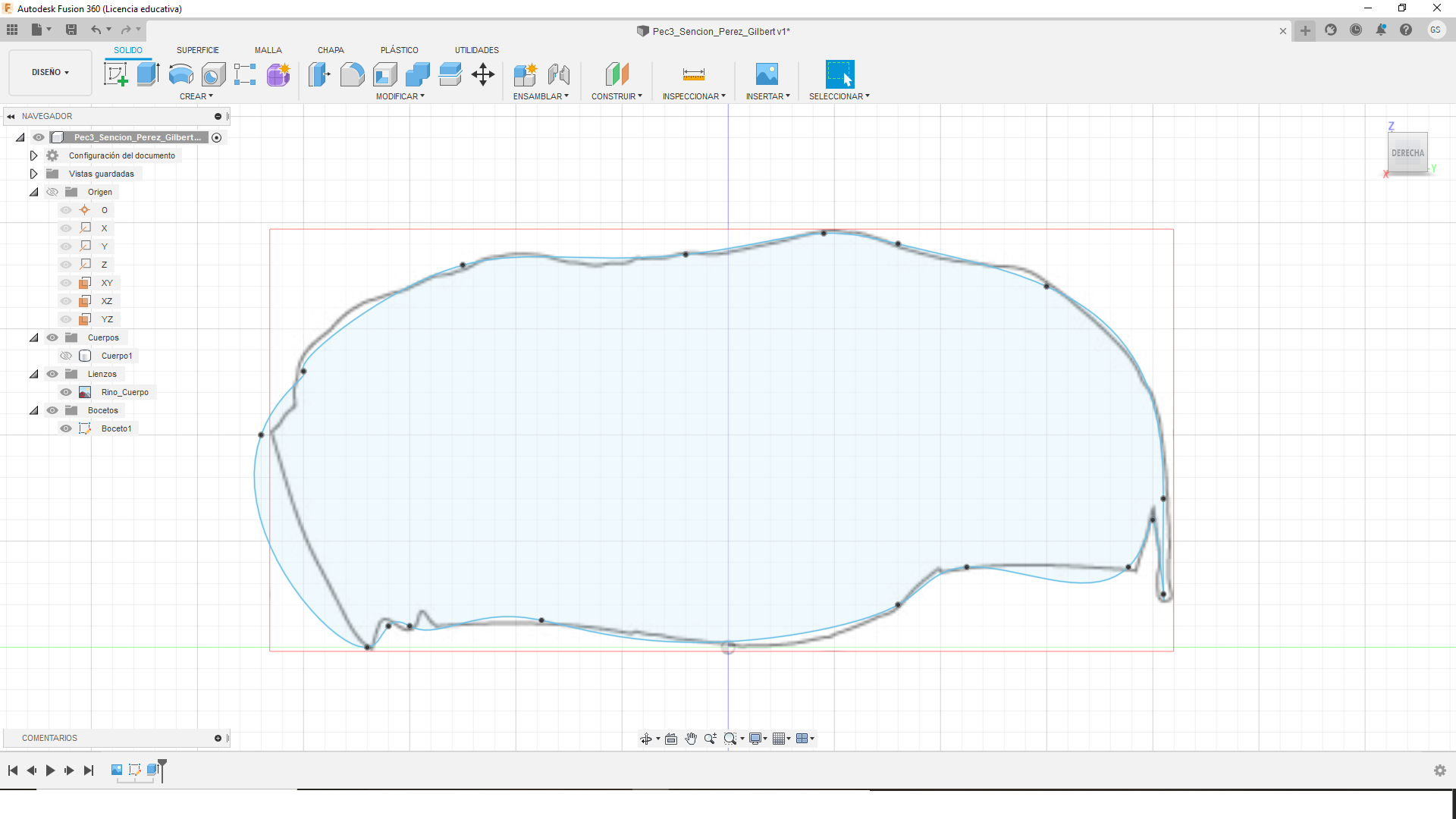
Task: Click the Hole tool icon
Action: (213, 74)
